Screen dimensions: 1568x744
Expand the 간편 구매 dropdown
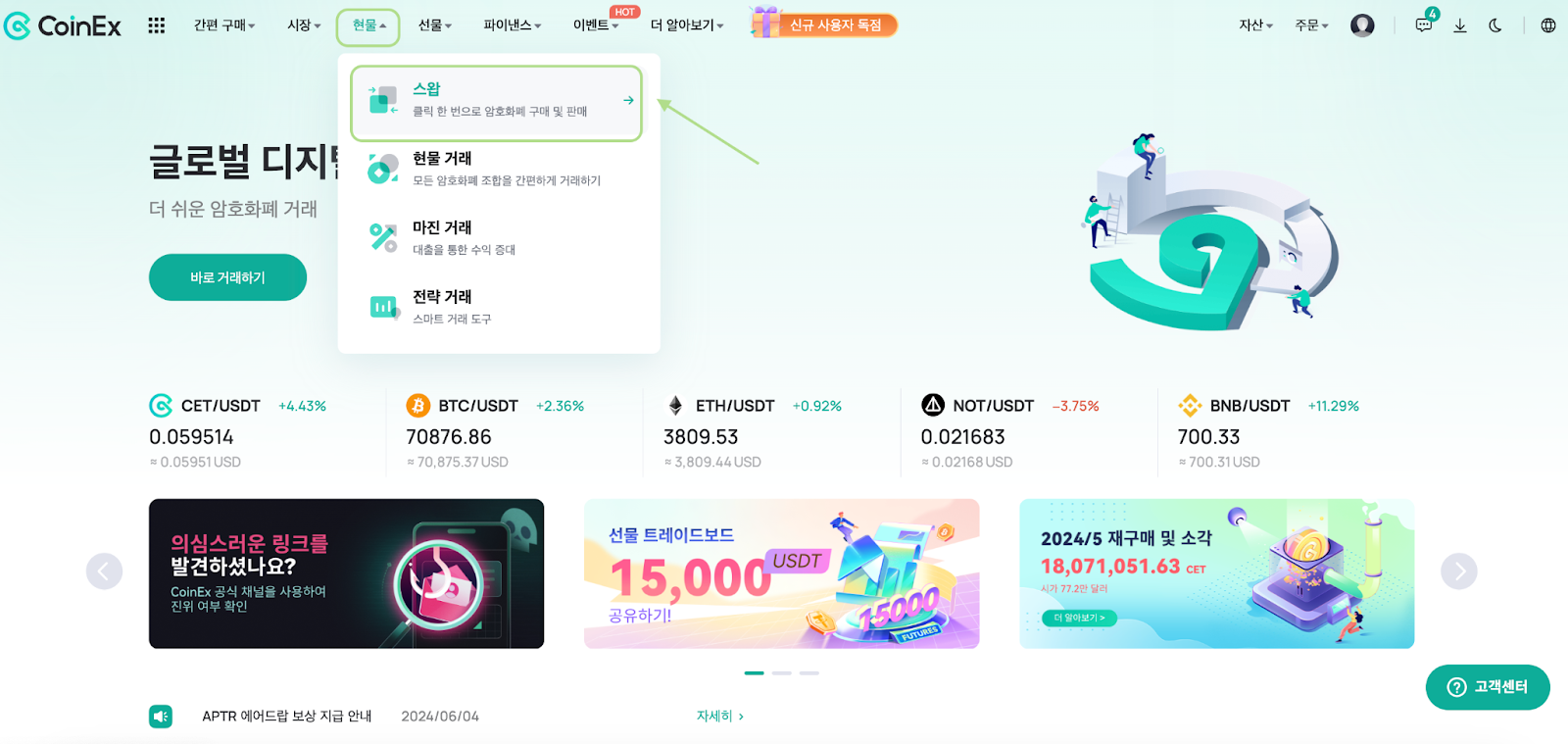click(x=224, y=25)
